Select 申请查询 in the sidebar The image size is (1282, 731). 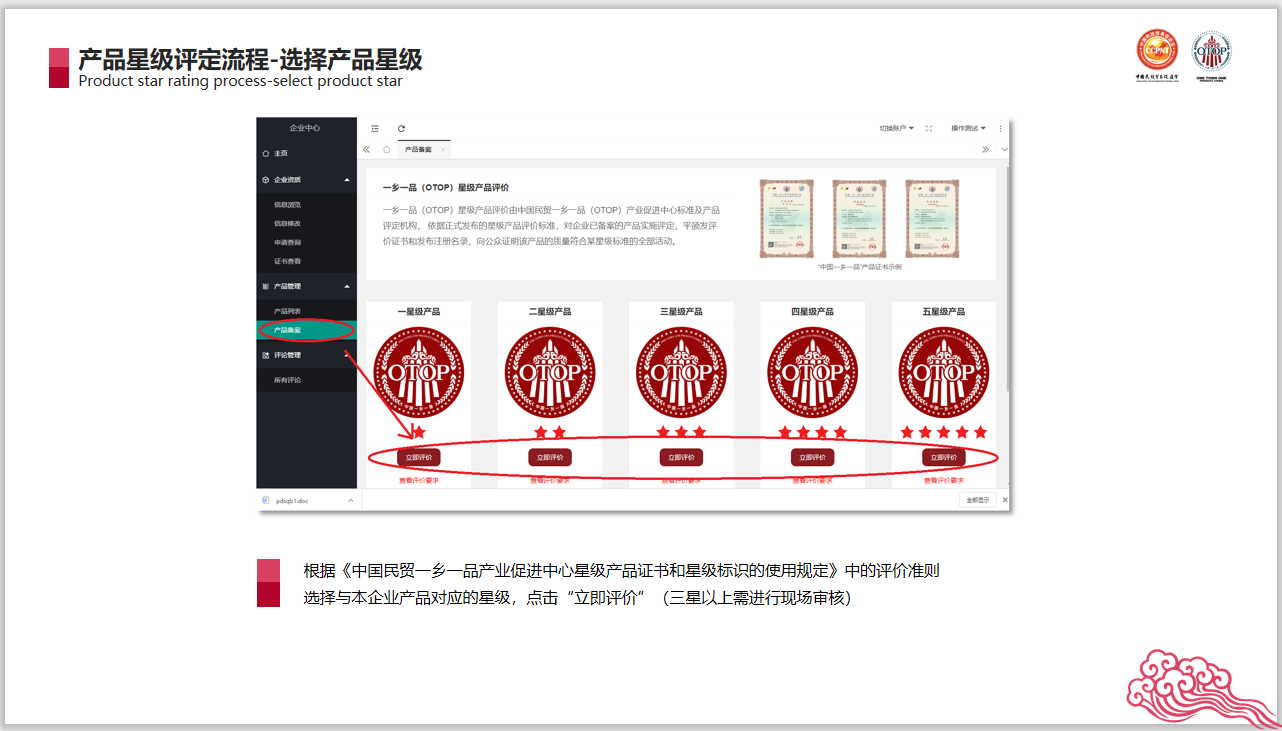[288, 242]
